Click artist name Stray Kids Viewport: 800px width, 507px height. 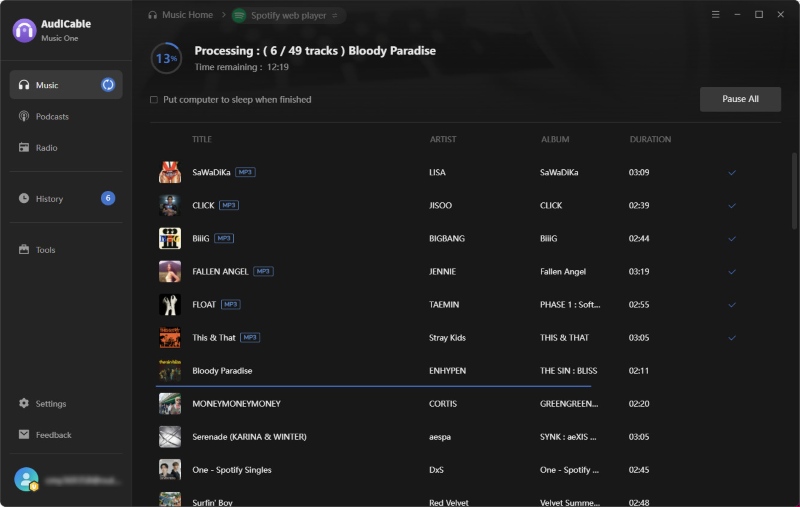point(447,338)
